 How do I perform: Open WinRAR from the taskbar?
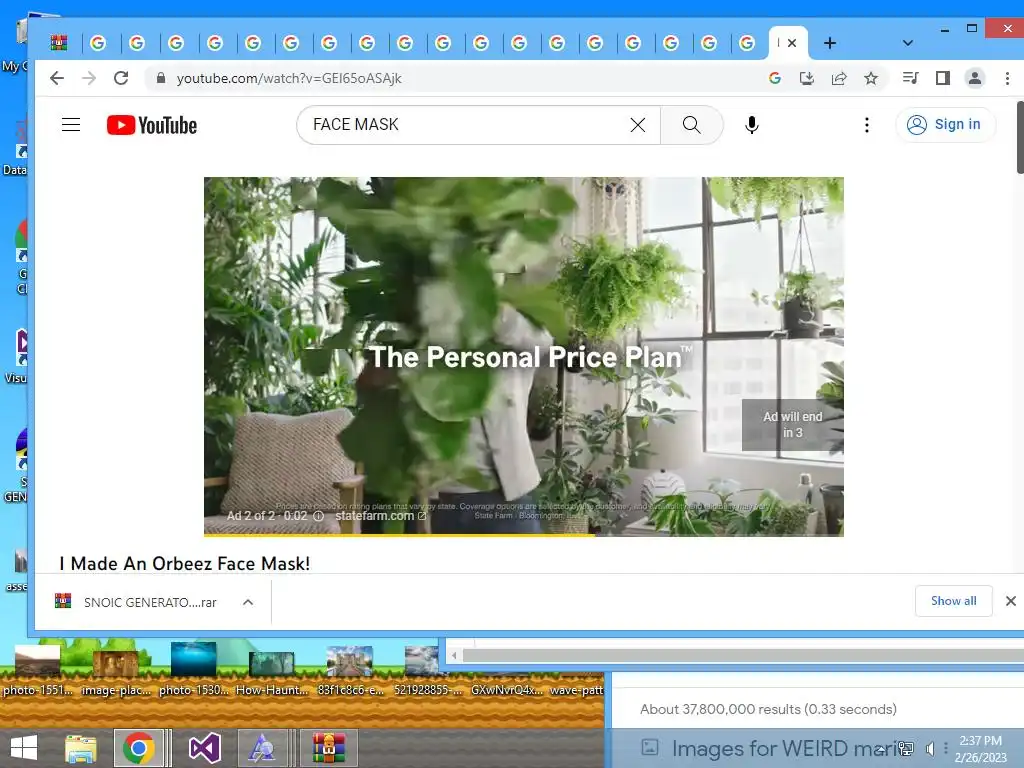[328, 748]
